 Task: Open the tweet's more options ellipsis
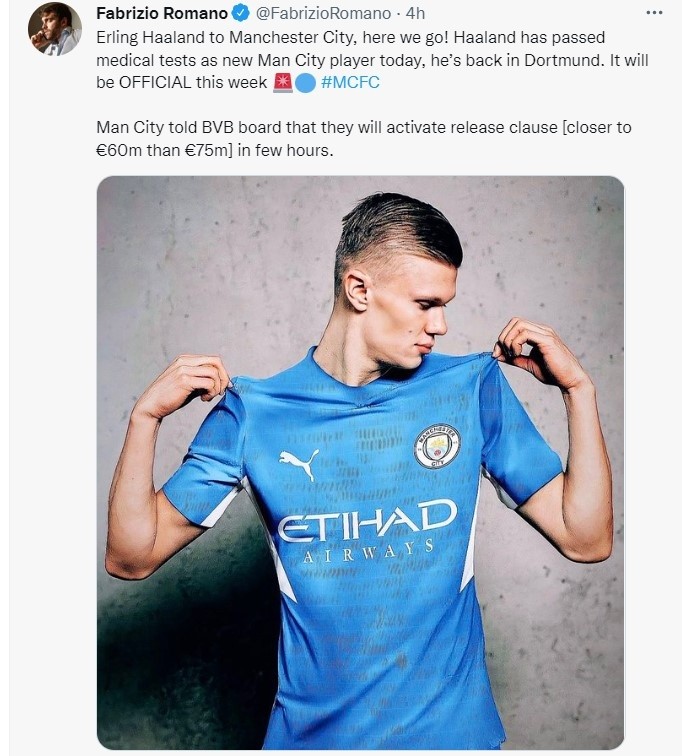pos(654,13)
